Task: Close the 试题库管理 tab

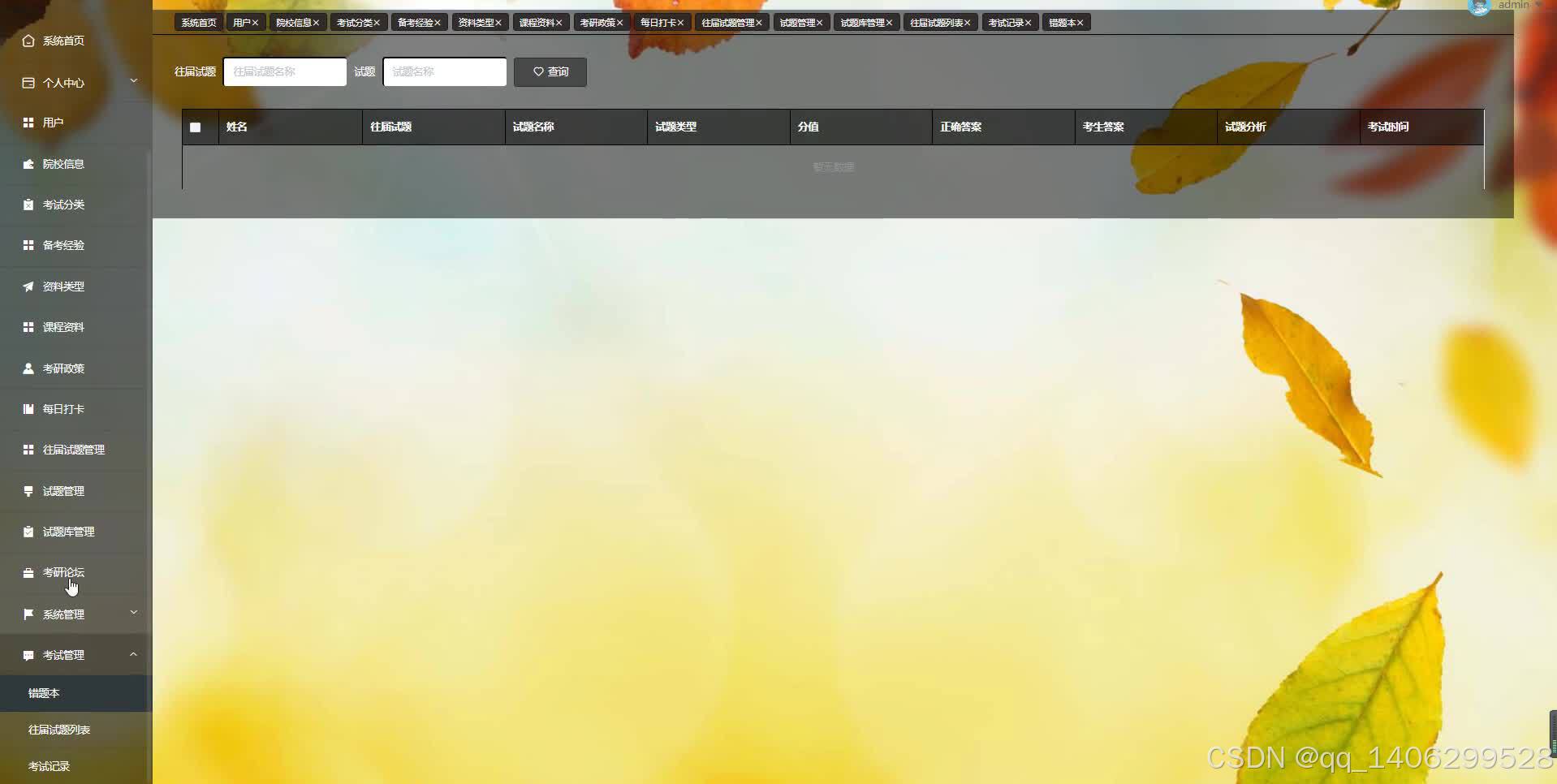Action: pyautogui.click(x=889, y=23)
